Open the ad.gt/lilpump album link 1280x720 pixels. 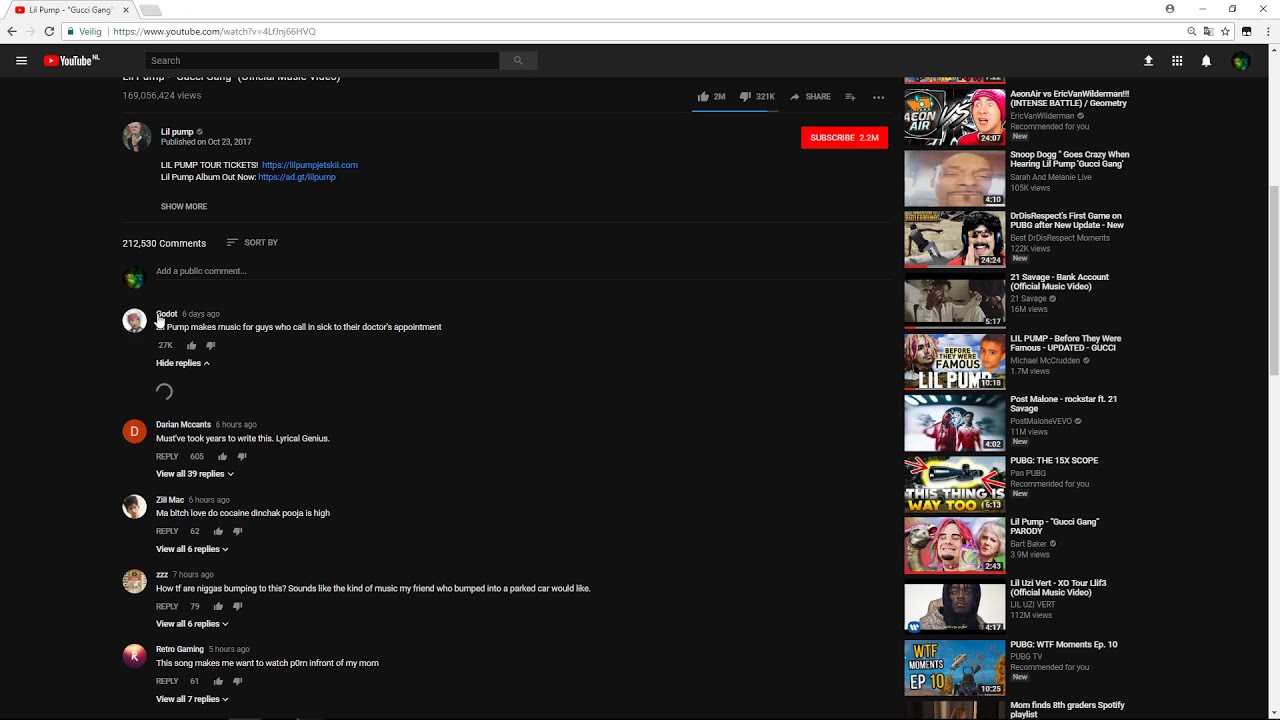coord(297,177)
